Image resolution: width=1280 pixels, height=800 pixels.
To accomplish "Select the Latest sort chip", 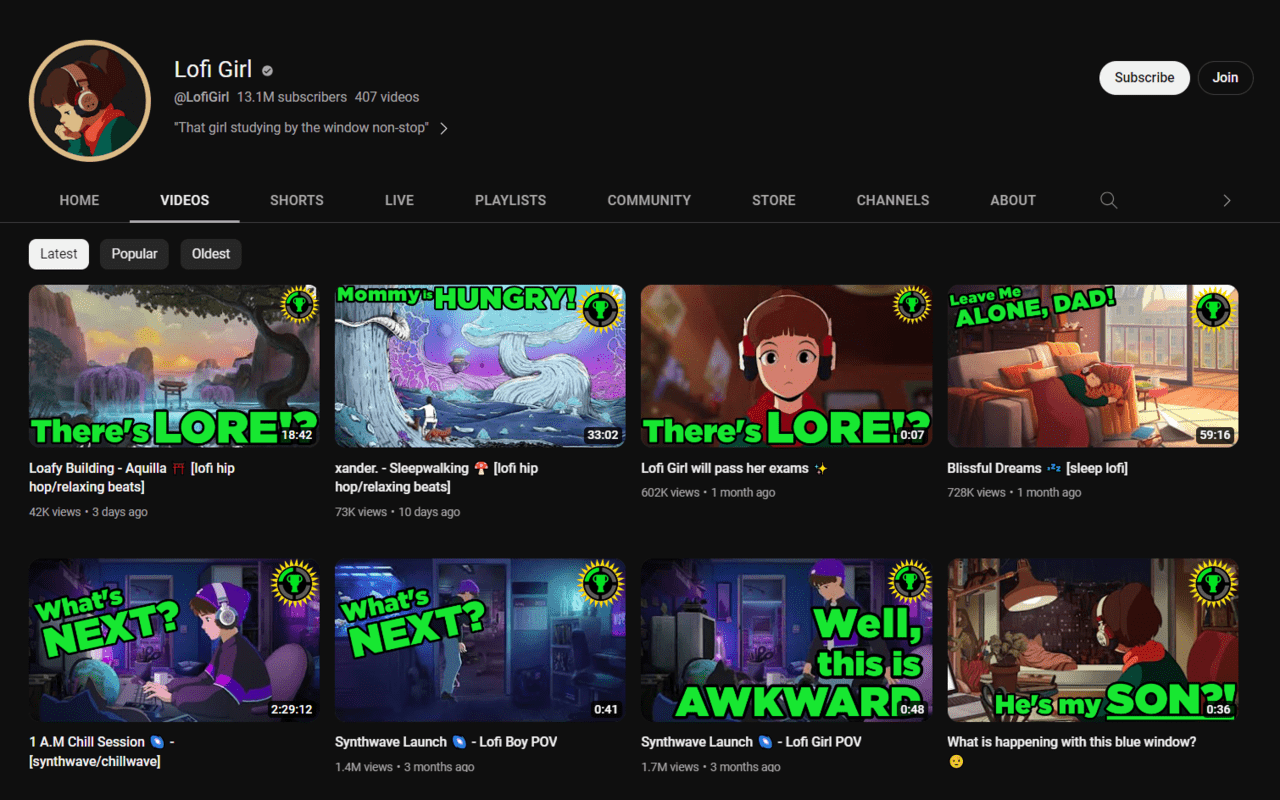I will click(x=59, y=254).
